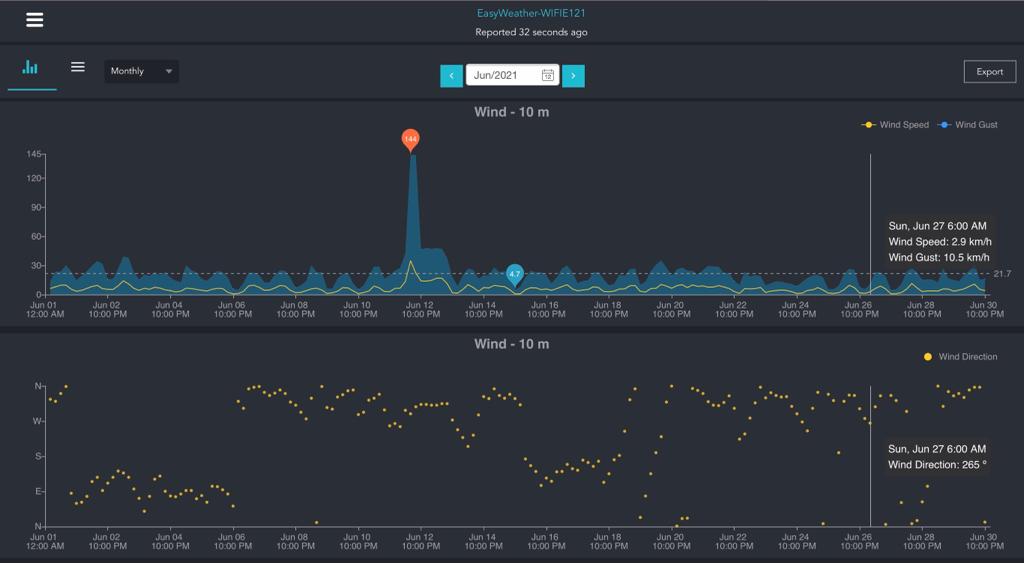Click 'Wind Direction: 265 °' tooltip text
This screenshot has width=1024, height=563.
(937, 465)
